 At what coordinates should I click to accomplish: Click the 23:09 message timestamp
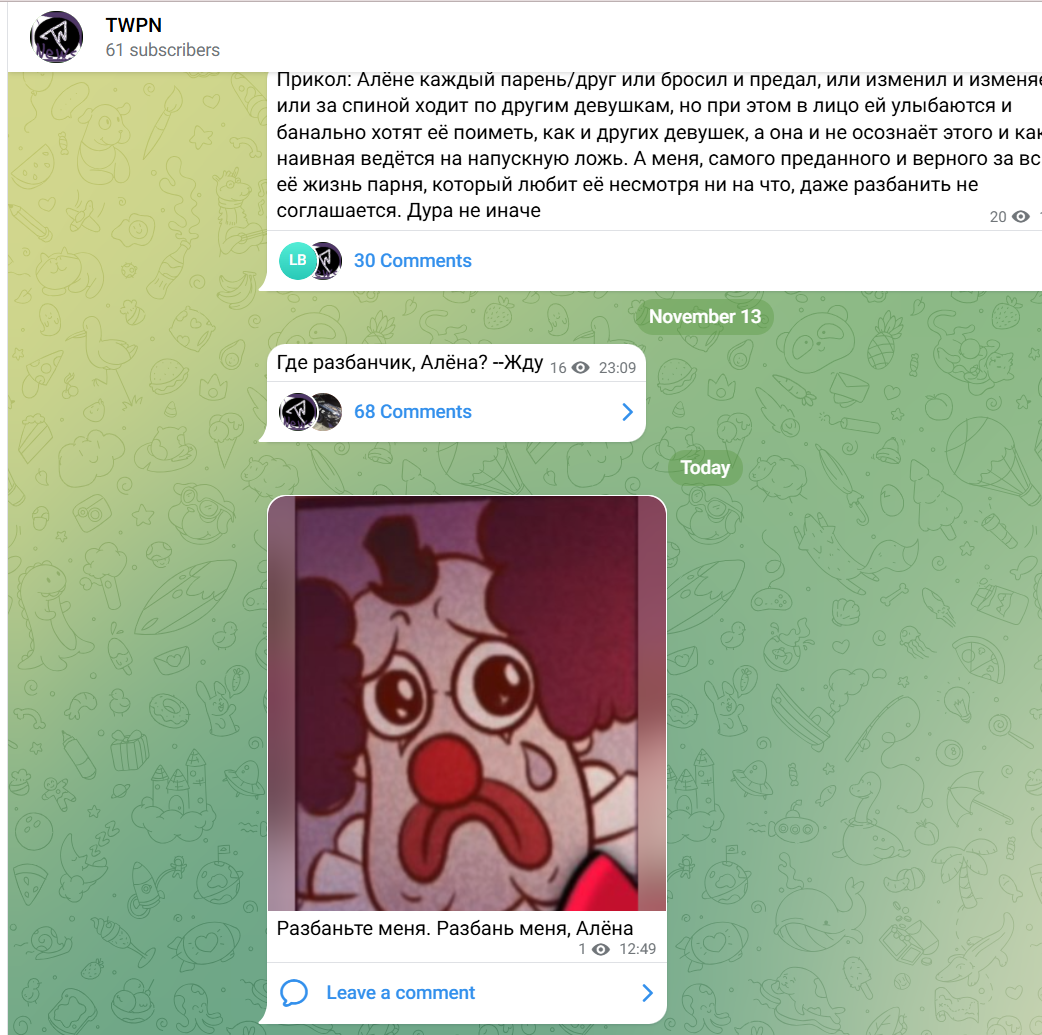tap(617, 368)
